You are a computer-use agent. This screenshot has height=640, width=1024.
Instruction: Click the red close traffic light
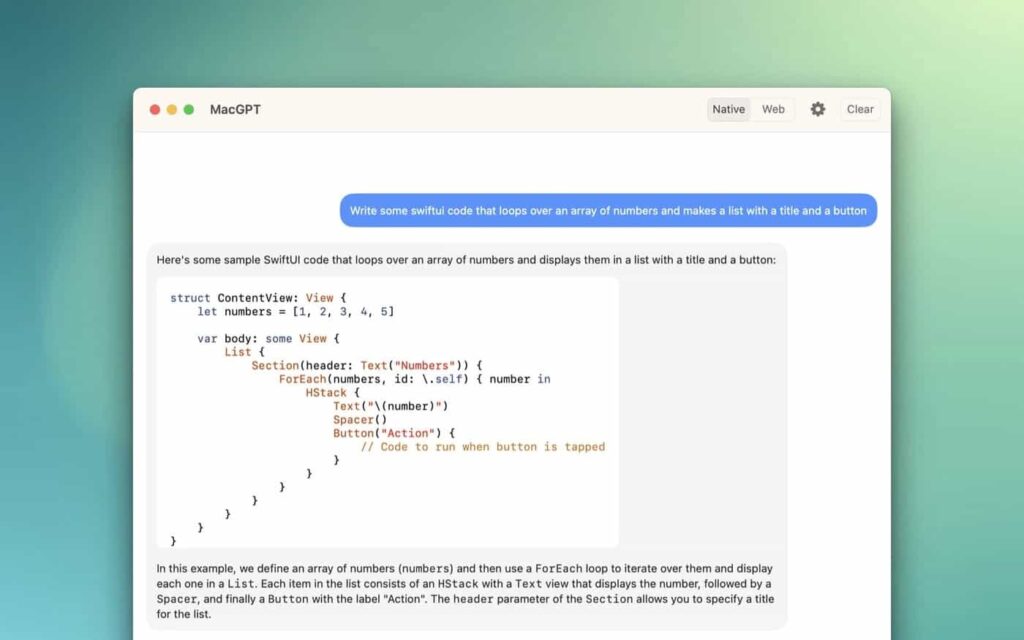point(155,109)
